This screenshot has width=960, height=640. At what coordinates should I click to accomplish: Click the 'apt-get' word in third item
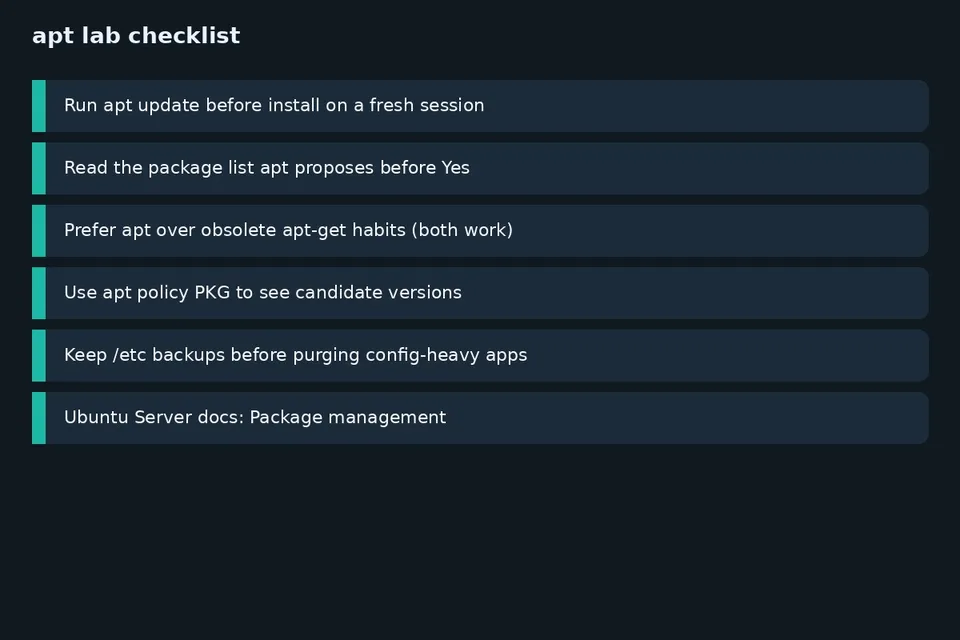(x=310, y=231)
